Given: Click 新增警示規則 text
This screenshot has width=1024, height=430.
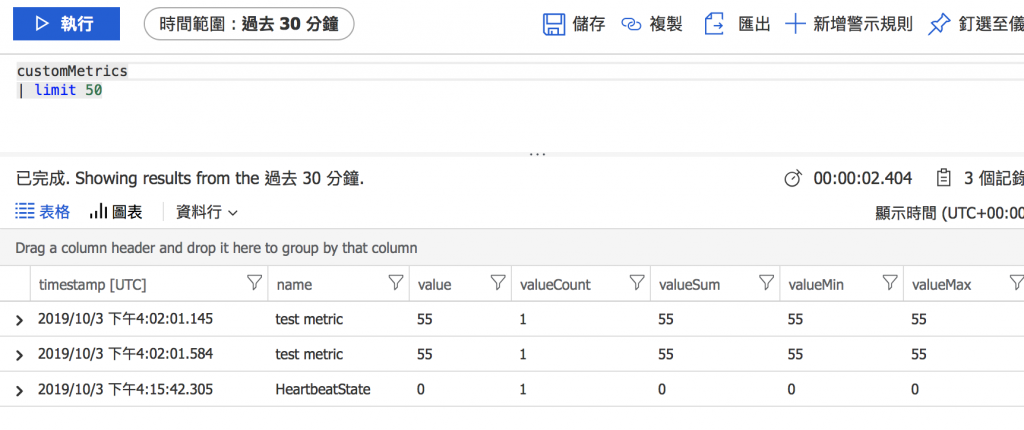Looking at the screenshot, I should click(863, 25).
